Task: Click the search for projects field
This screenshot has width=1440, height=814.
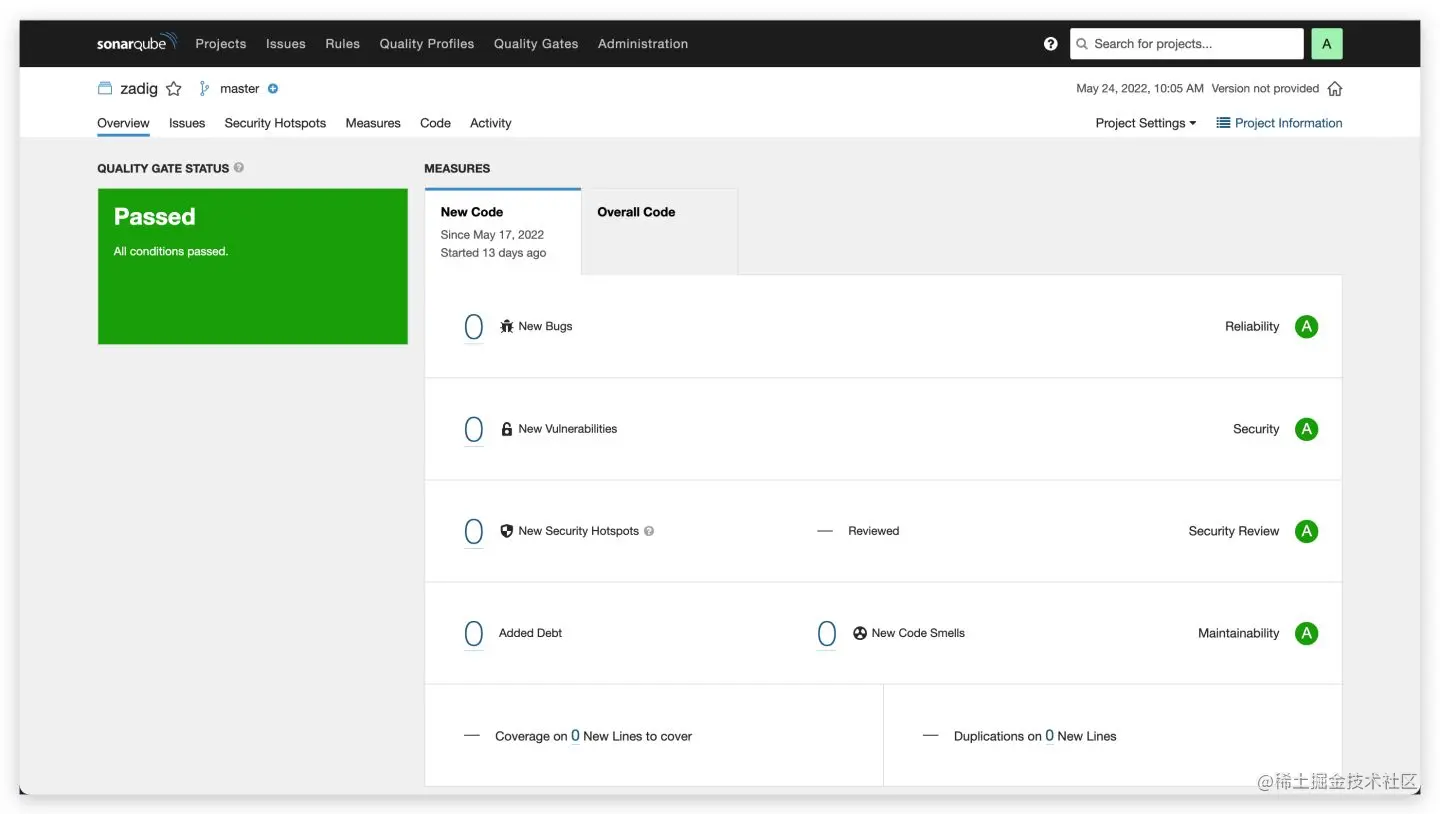Action: coord(1187,44)
